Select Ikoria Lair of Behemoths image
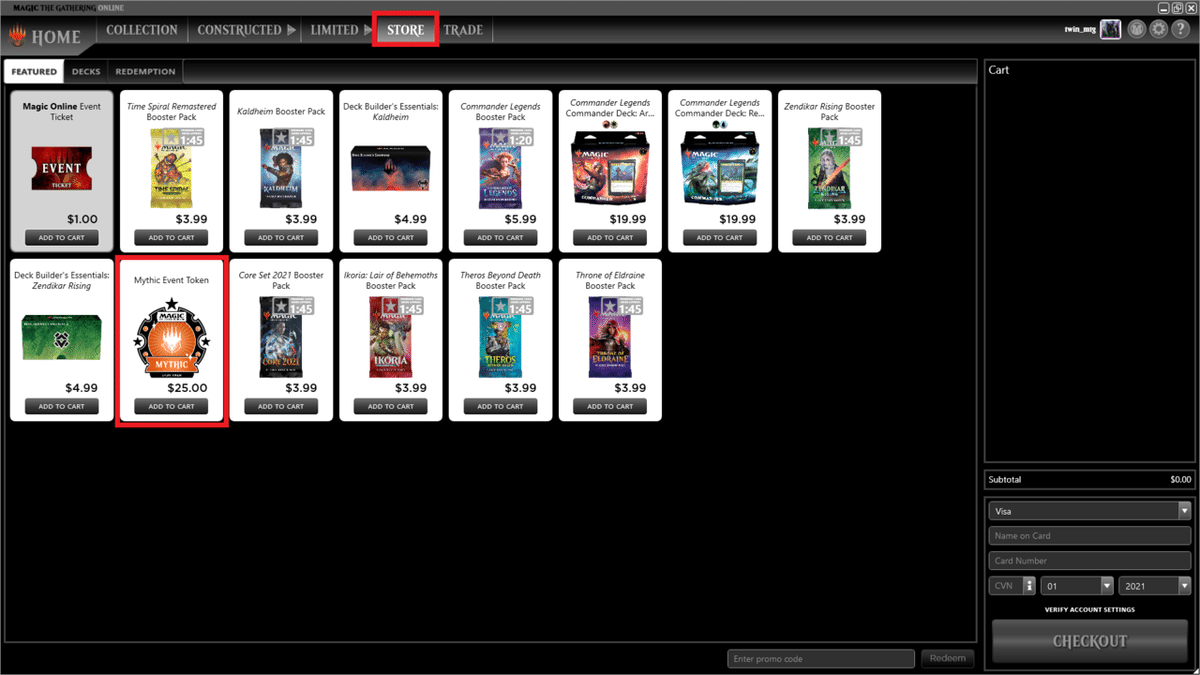 coord(391,336)
